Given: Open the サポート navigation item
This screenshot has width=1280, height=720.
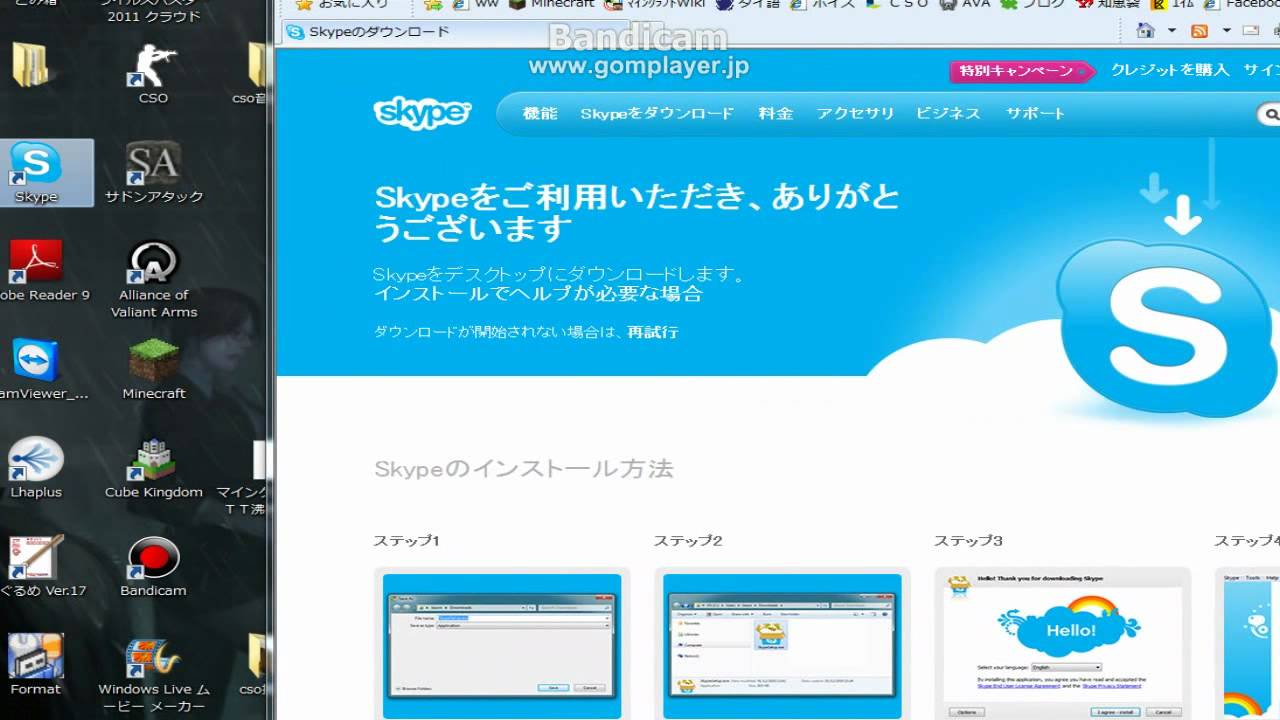Looking at the screenshot, I should (x=1036, y=113).
